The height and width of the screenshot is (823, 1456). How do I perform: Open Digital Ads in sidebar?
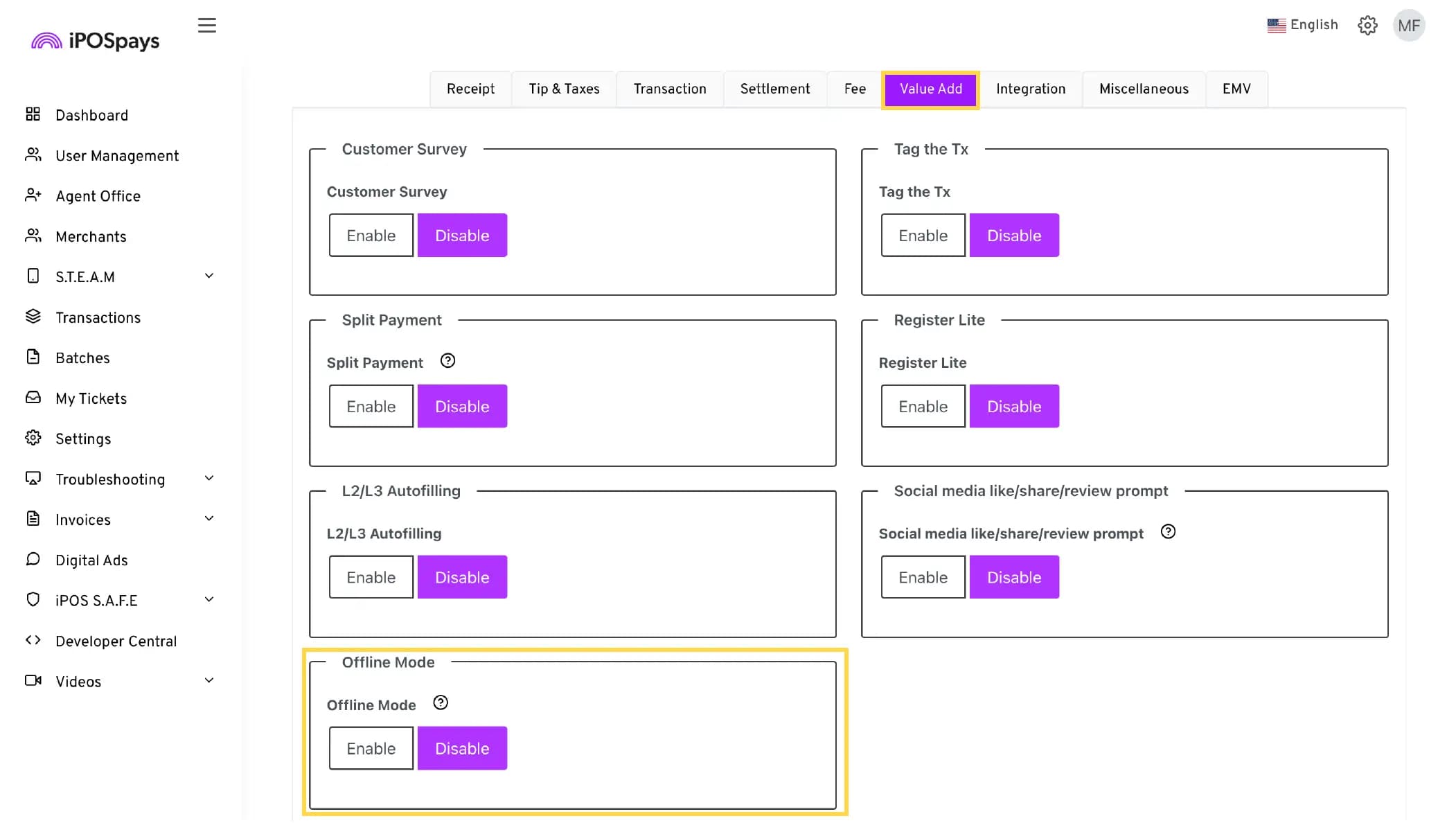[91, 560]
